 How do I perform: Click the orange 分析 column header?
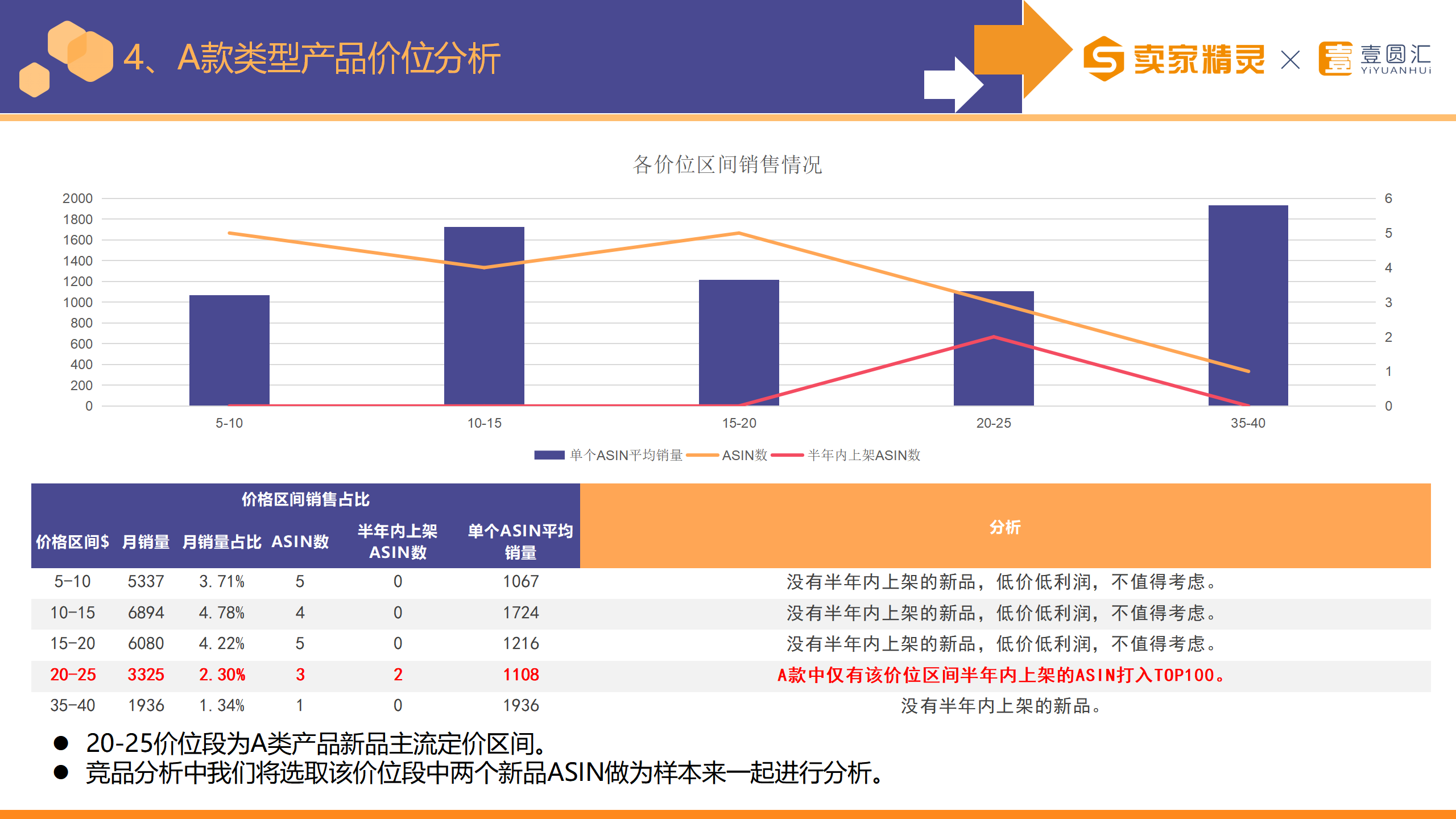pyautogui.click(x=1005, y=527)
